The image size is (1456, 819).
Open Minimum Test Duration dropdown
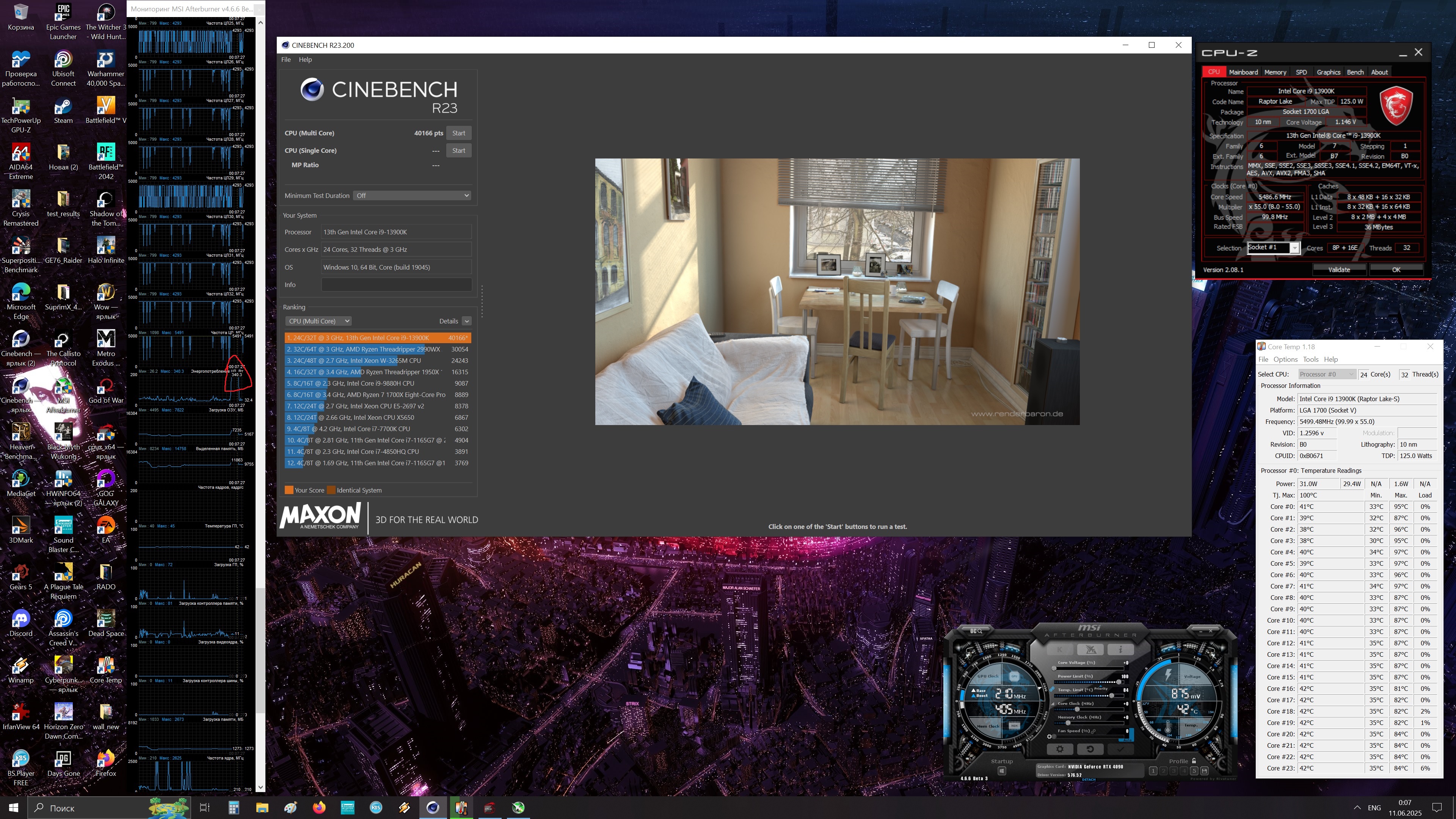pos(412,196)
